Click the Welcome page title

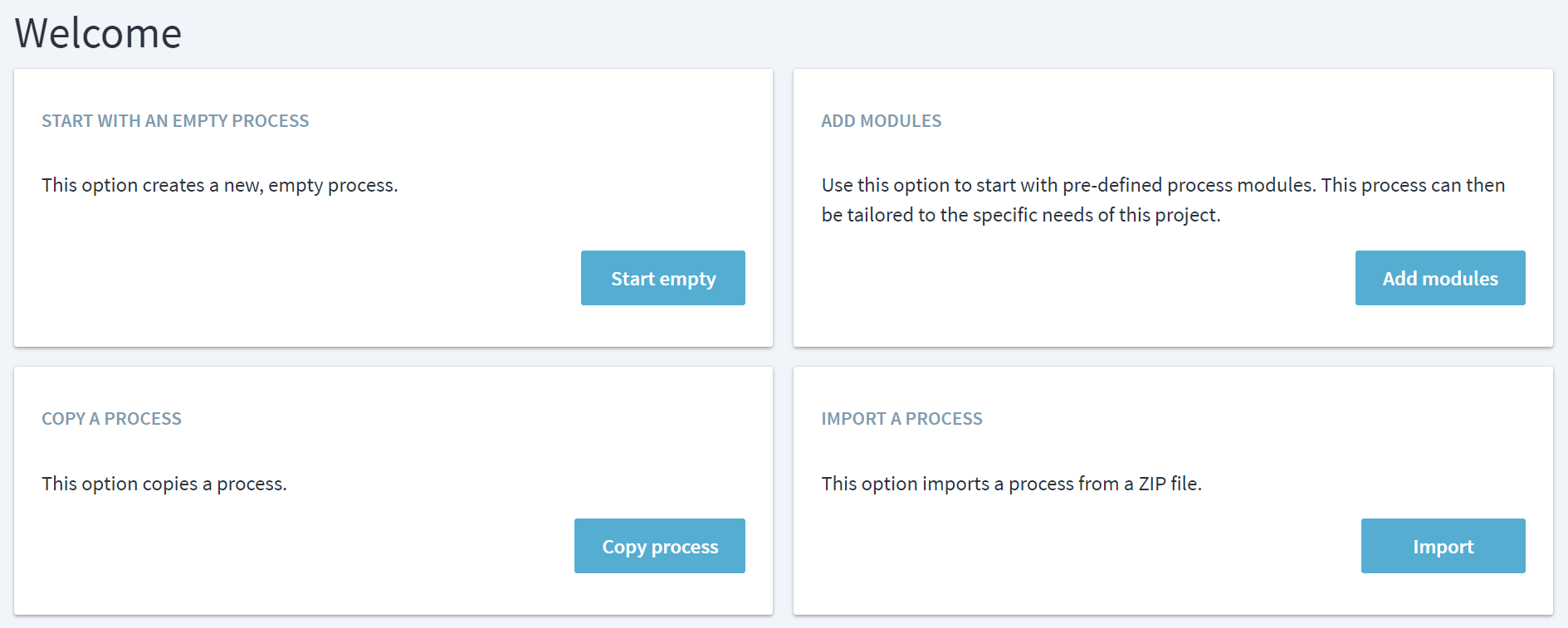point(98,33)
